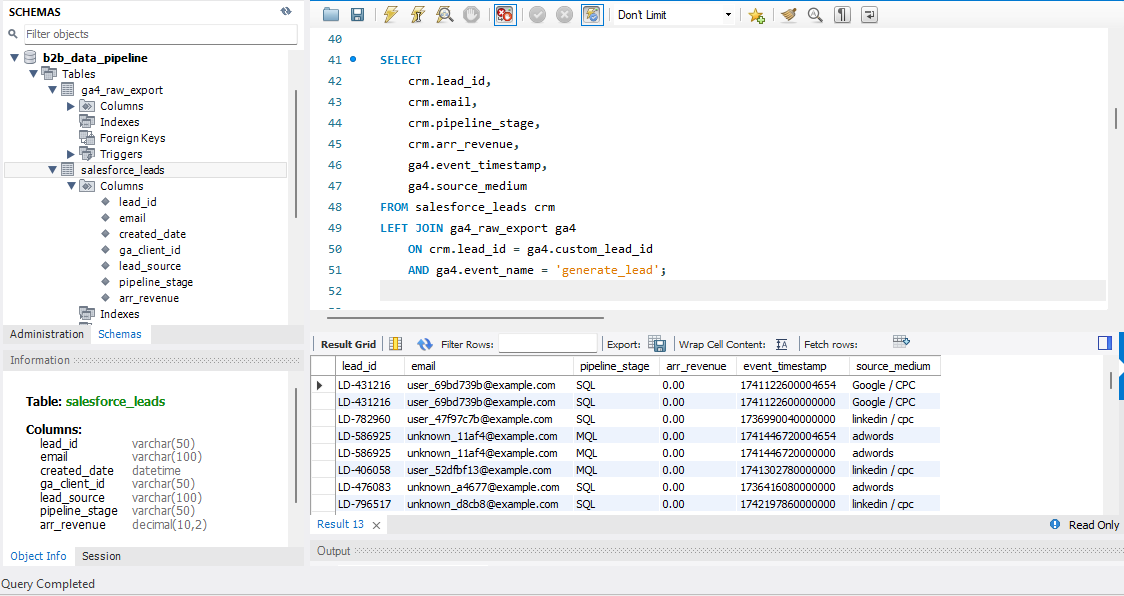Run explain plan for statement
1124x596 pixels.
pos(444,14)
